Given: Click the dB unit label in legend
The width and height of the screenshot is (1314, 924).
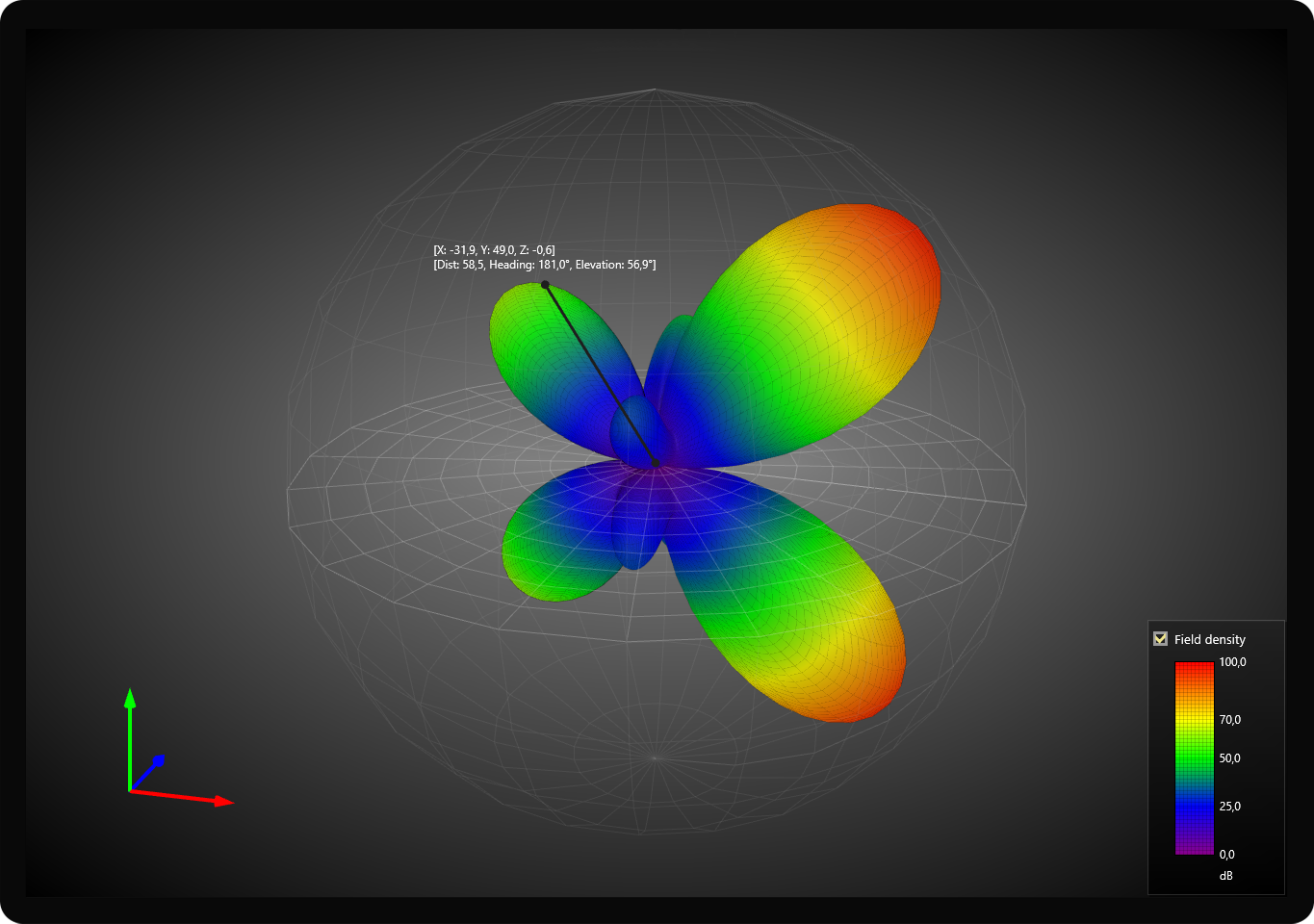Looking at the screenshot, I should (x=1225, y=876).
